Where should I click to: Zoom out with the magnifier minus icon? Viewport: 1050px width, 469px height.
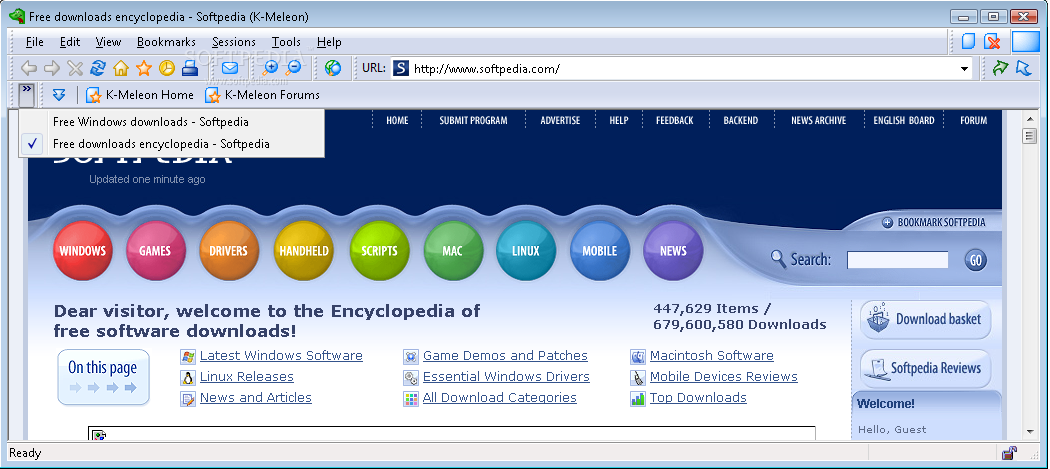point(293,68)
